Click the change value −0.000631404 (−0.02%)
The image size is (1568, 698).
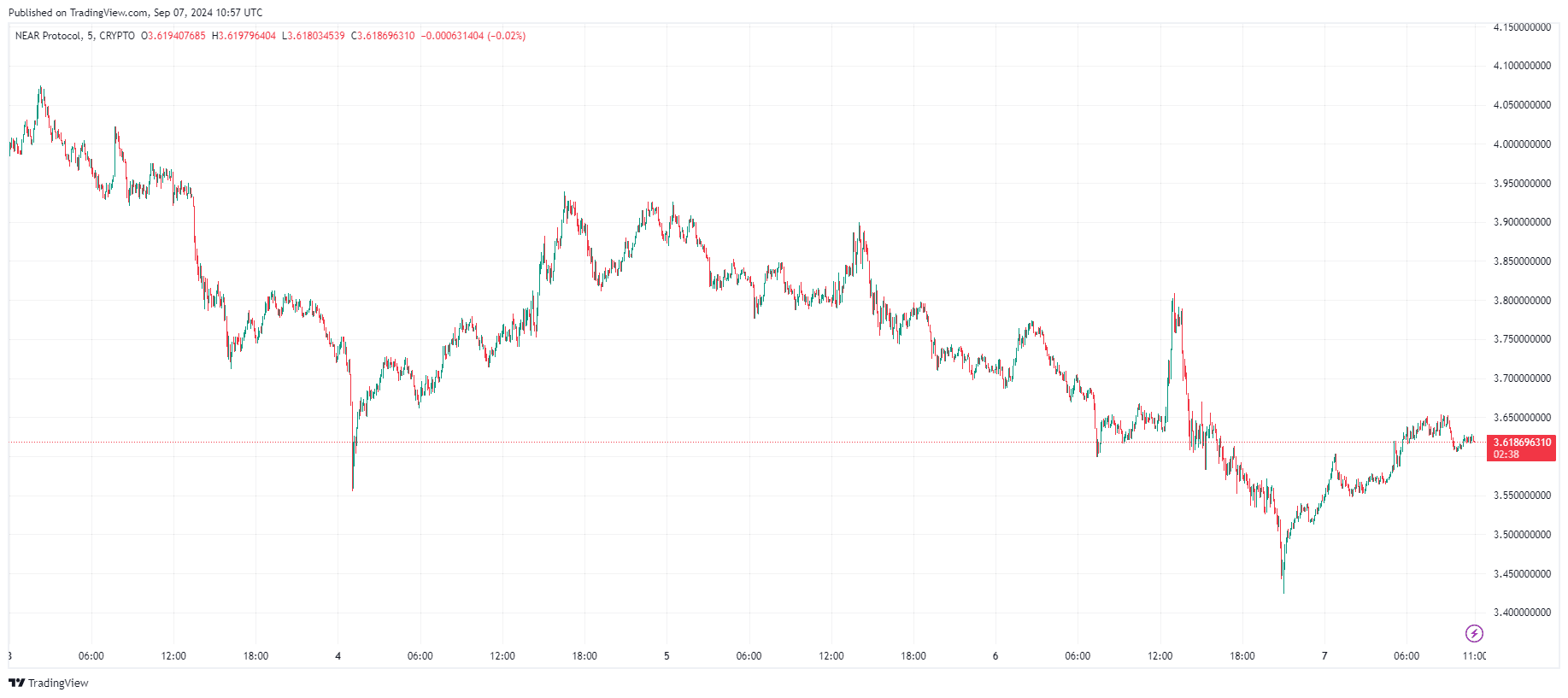point(473,36)
